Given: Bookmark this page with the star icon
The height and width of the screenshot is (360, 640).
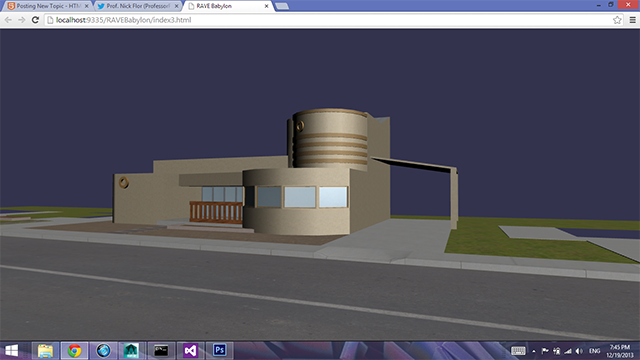Looking at the screenshot, I should 617,20.
